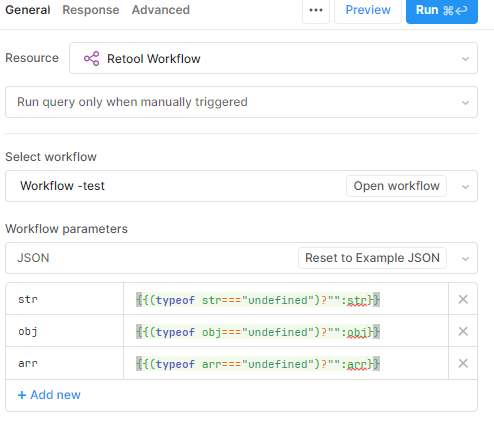This screenshot has width=494, height=424.
Task: Click the Retool Workflow resource icon
Action: (x=92, y=59)
